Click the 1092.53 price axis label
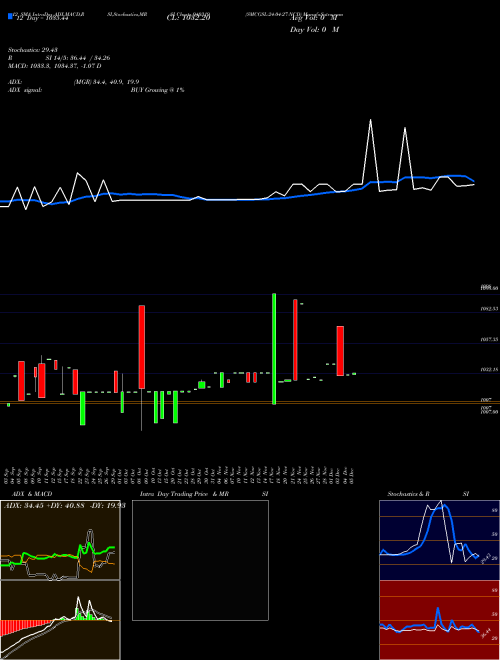 tap(489, 309)
